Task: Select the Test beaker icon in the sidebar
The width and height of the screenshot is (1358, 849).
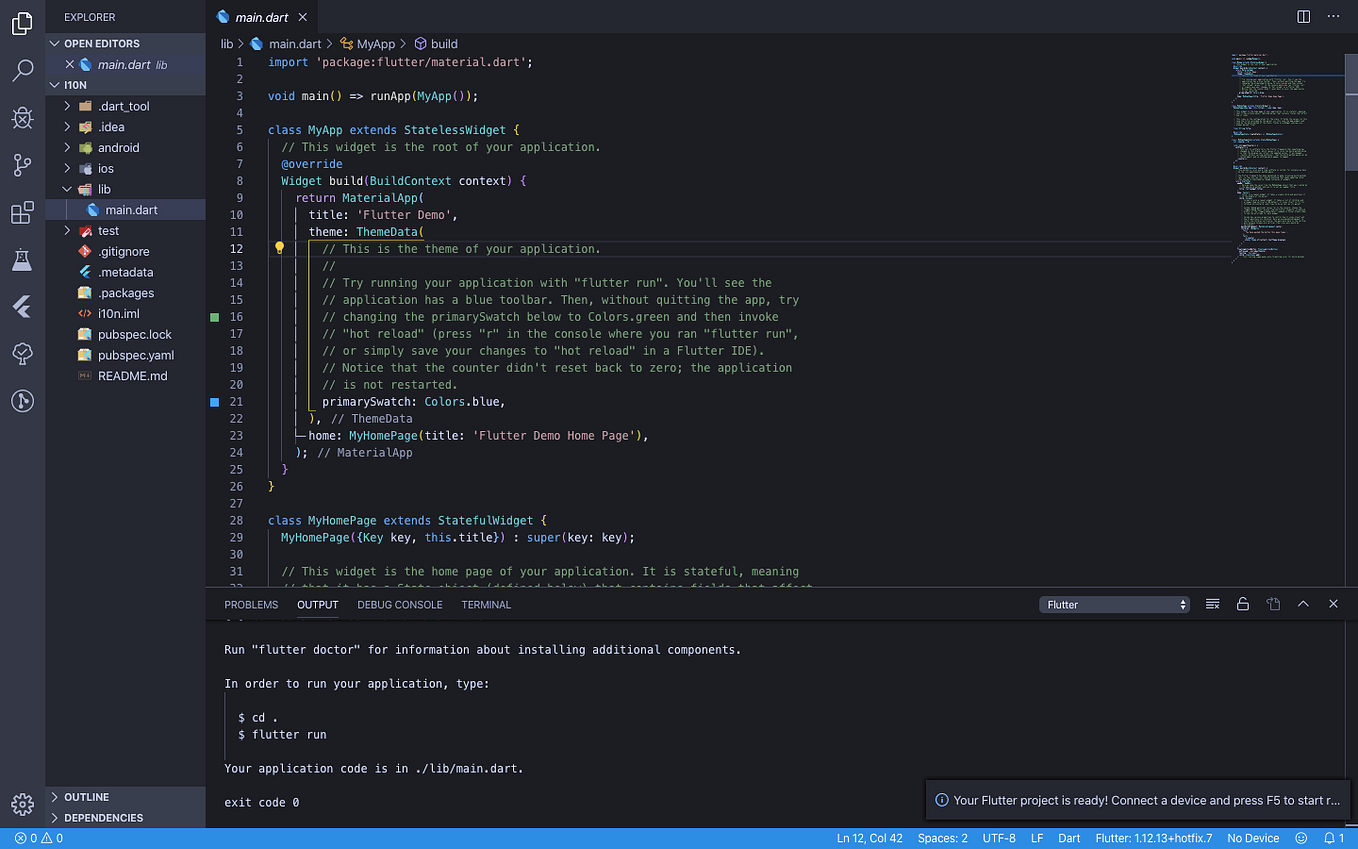Action: pyautogui.click(x=22, y=260)
